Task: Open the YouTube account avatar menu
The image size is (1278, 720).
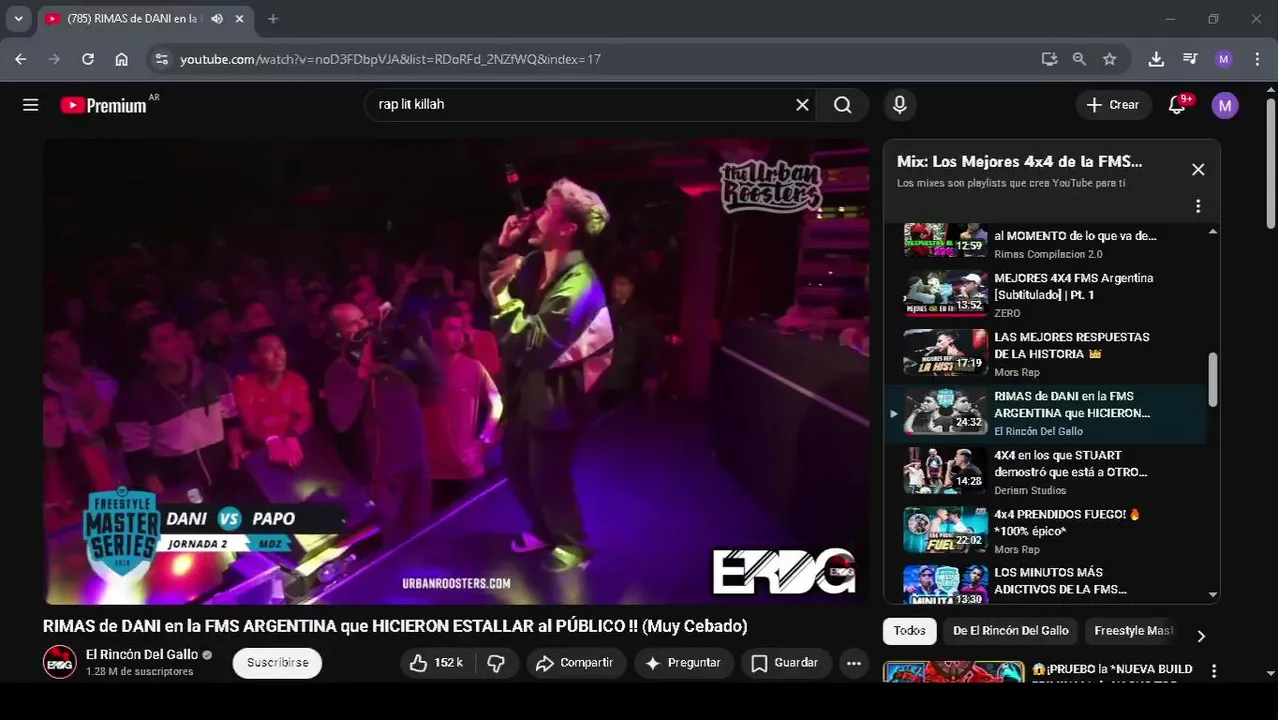Action: pos(1225,104)
